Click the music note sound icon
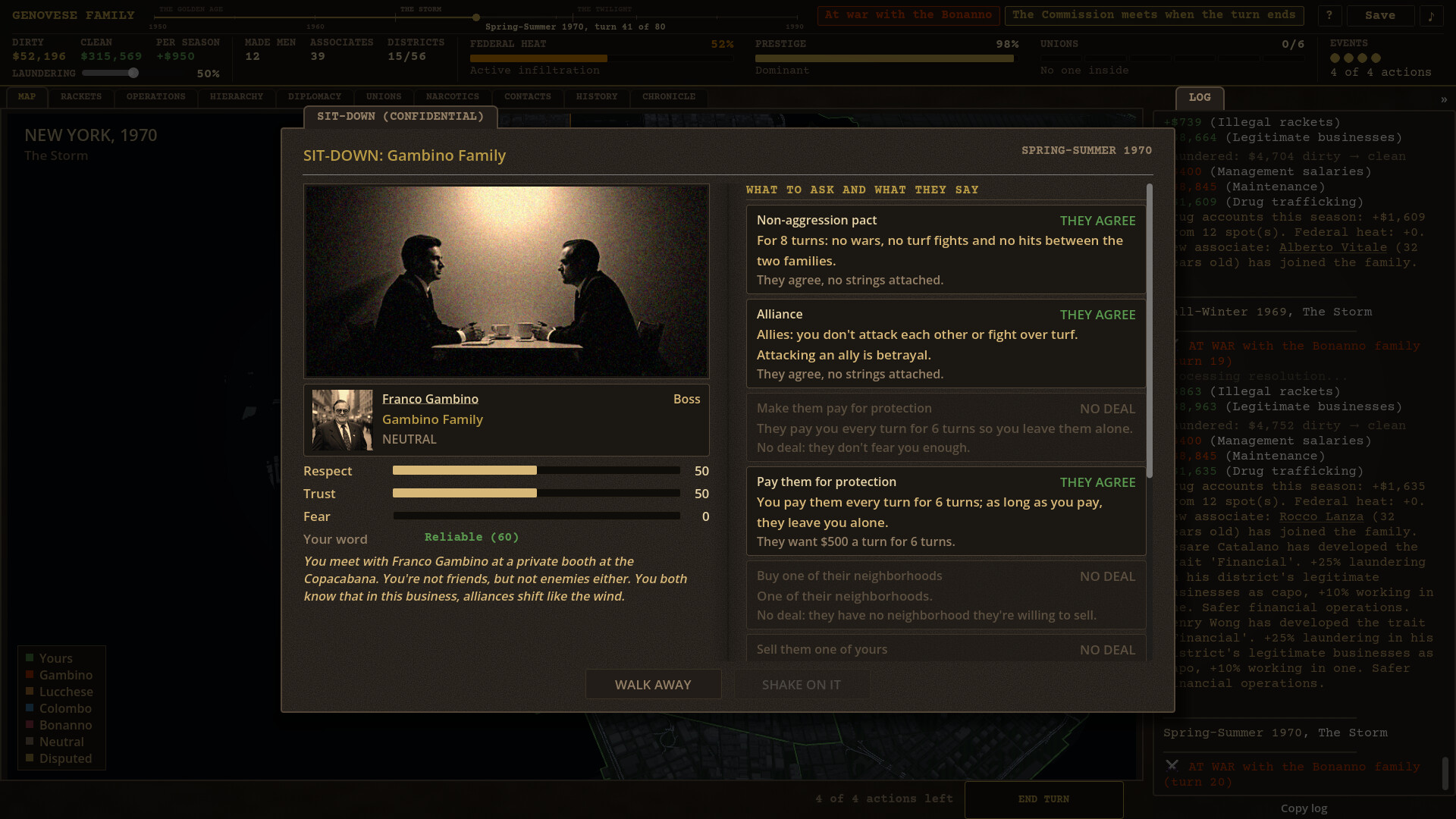The image size is (1456, 819). (1431, 15)
